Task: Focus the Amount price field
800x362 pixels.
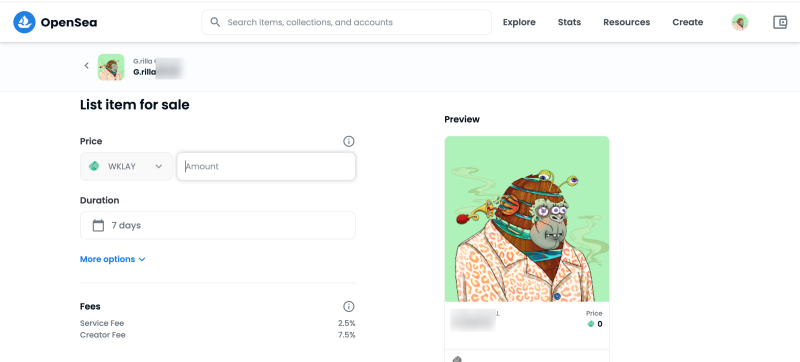Action: coord(266,166)
